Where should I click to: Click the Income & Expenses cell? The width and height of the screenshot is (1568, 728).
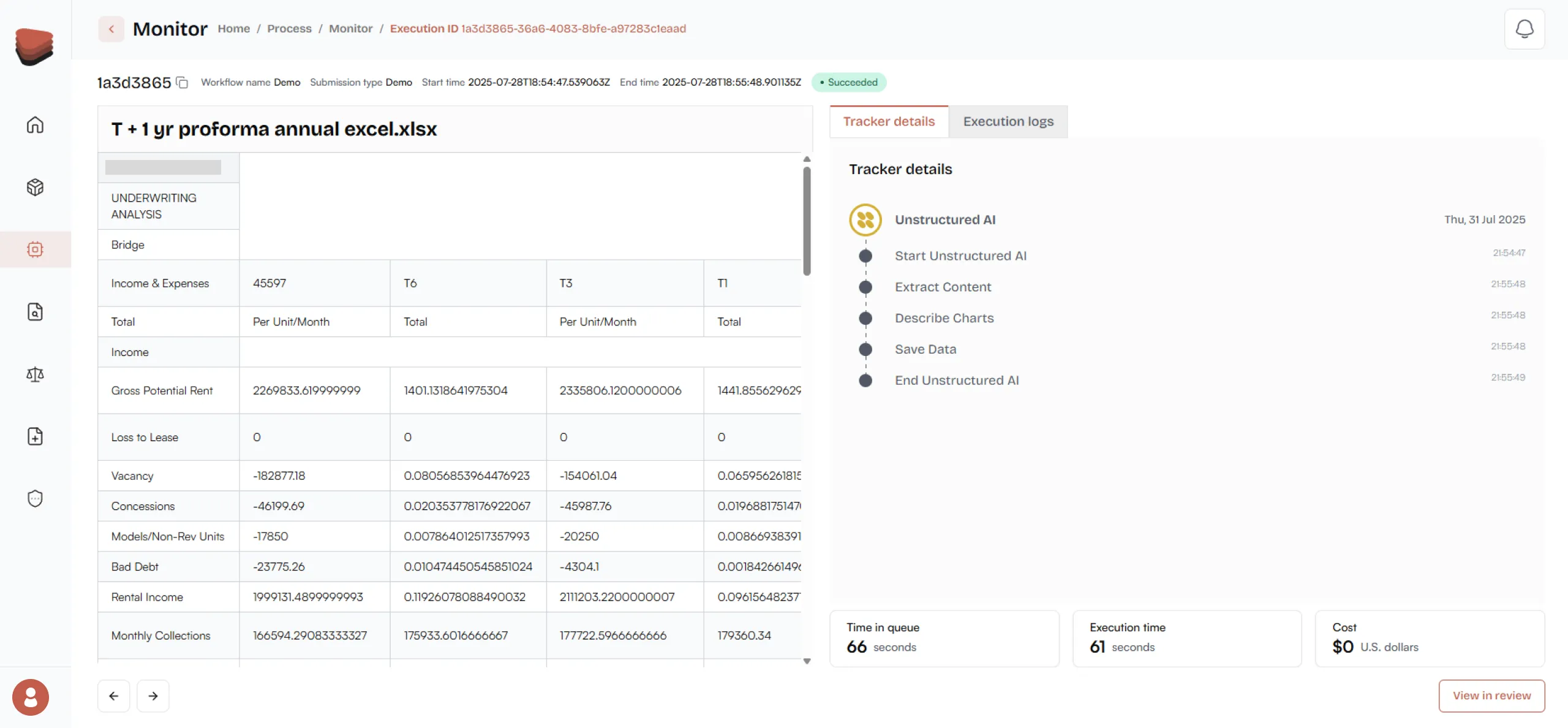[x=168, y=283]
